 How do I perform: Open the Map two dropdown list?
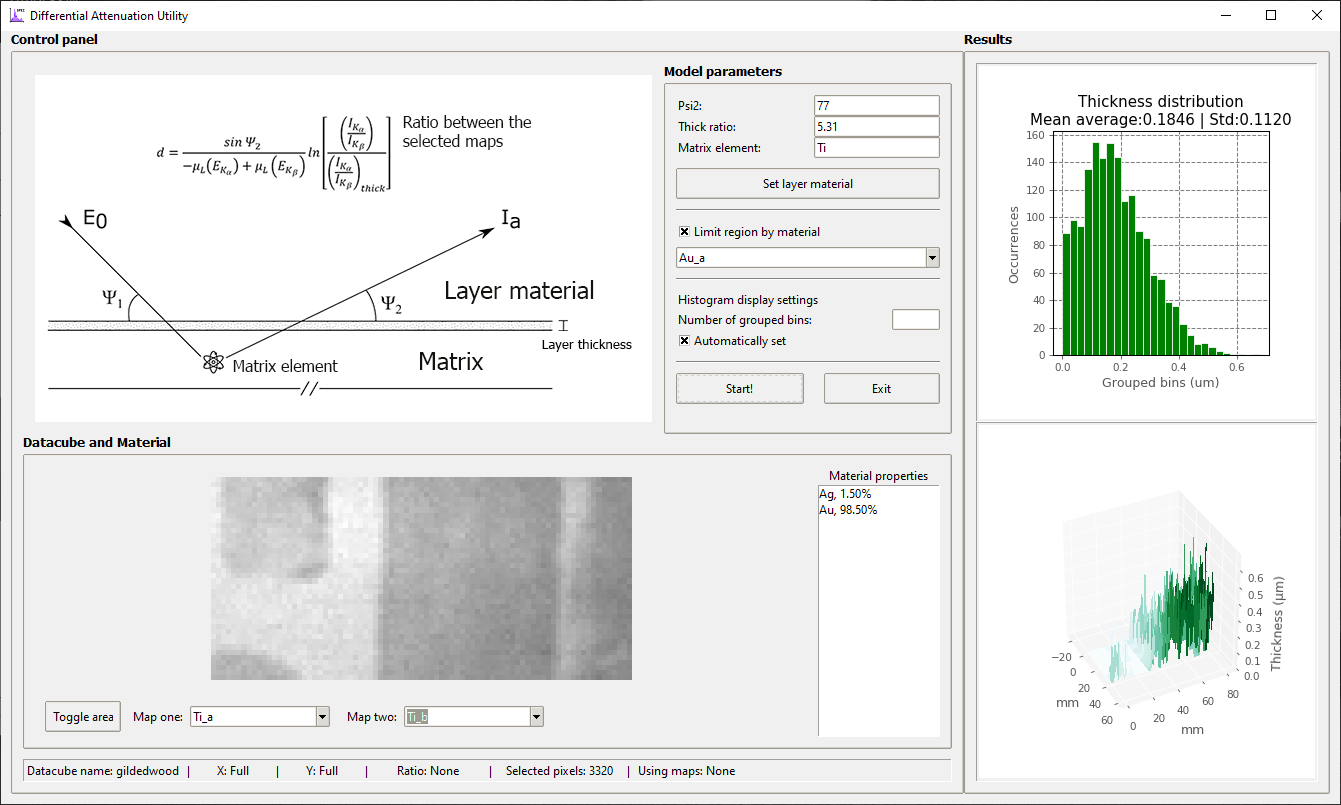pyautogui.click(x=536, y=716)
